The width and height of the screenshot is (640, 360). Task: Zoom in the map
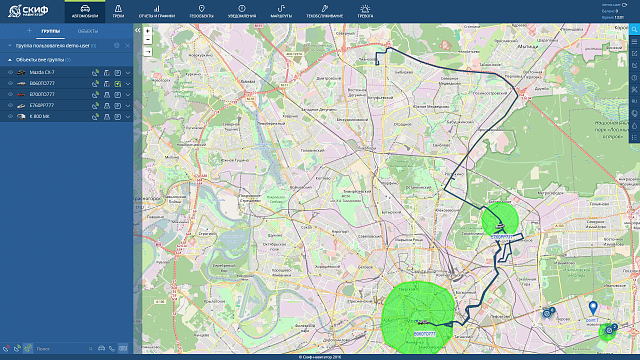(x=148, y=31)
